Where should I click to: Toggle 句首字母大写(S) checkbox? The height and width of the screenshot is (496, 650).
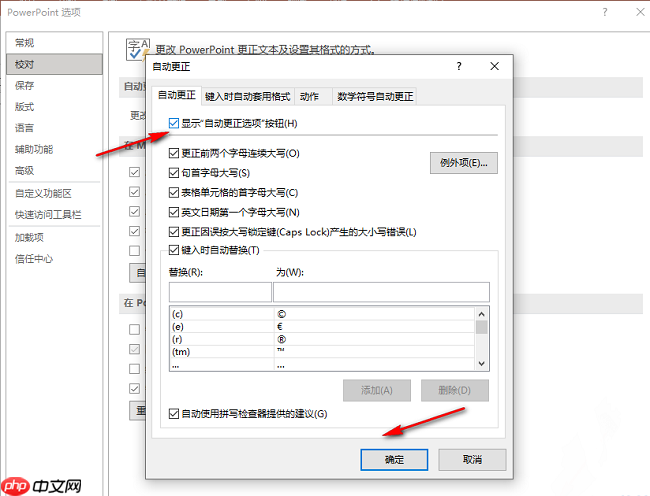pos(174,173)
